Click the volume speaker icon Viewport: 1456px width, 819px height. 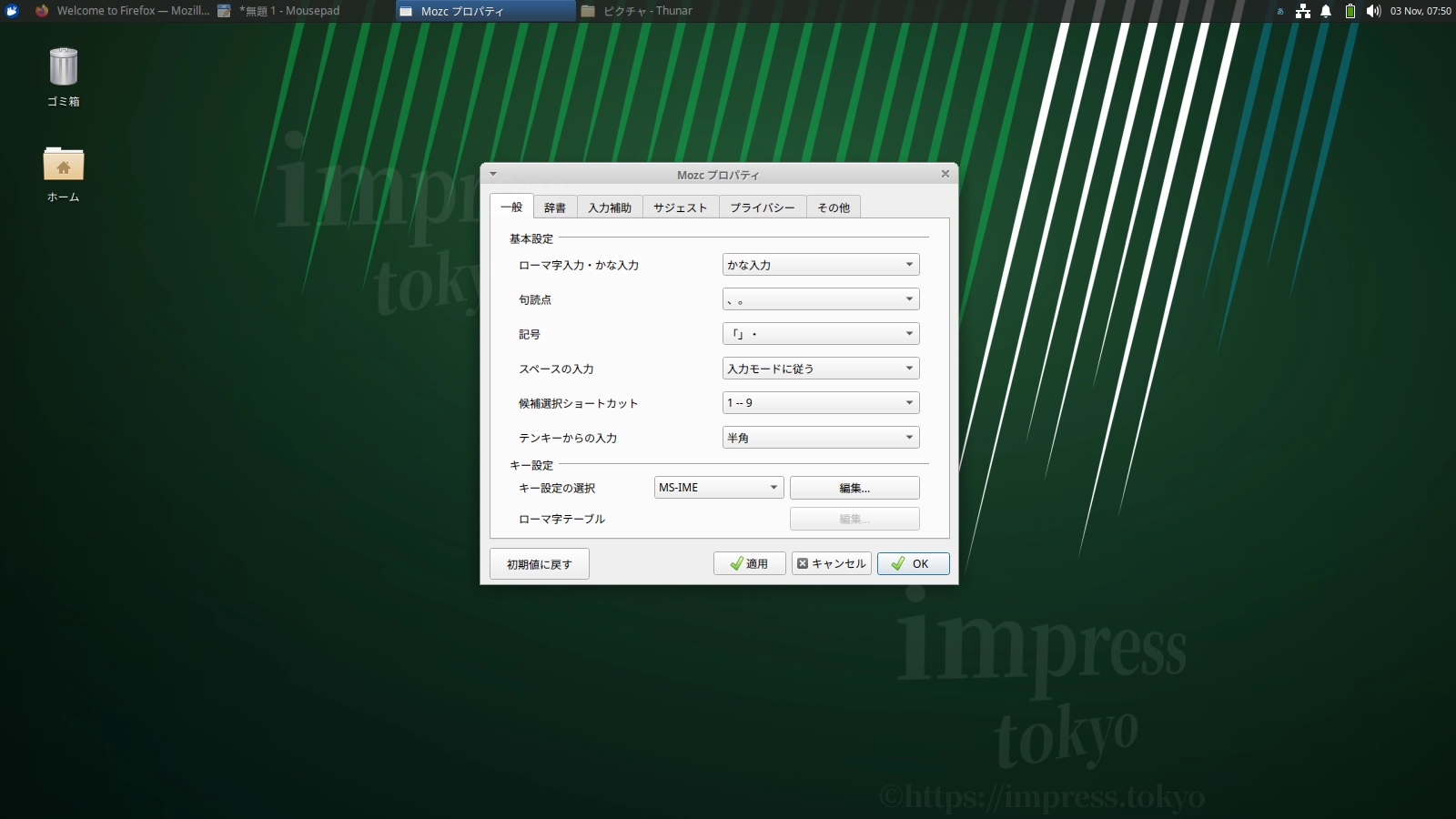tap(1373, 11)
